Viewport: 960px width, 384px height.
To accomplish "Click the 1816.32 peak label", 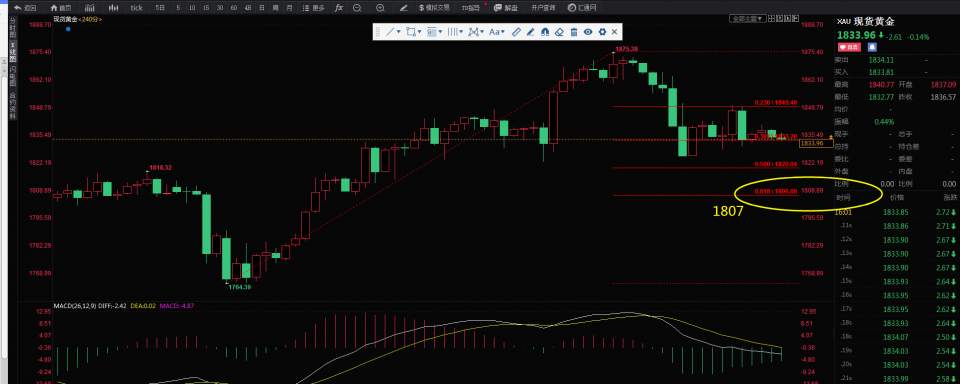I will coord(160,167).
